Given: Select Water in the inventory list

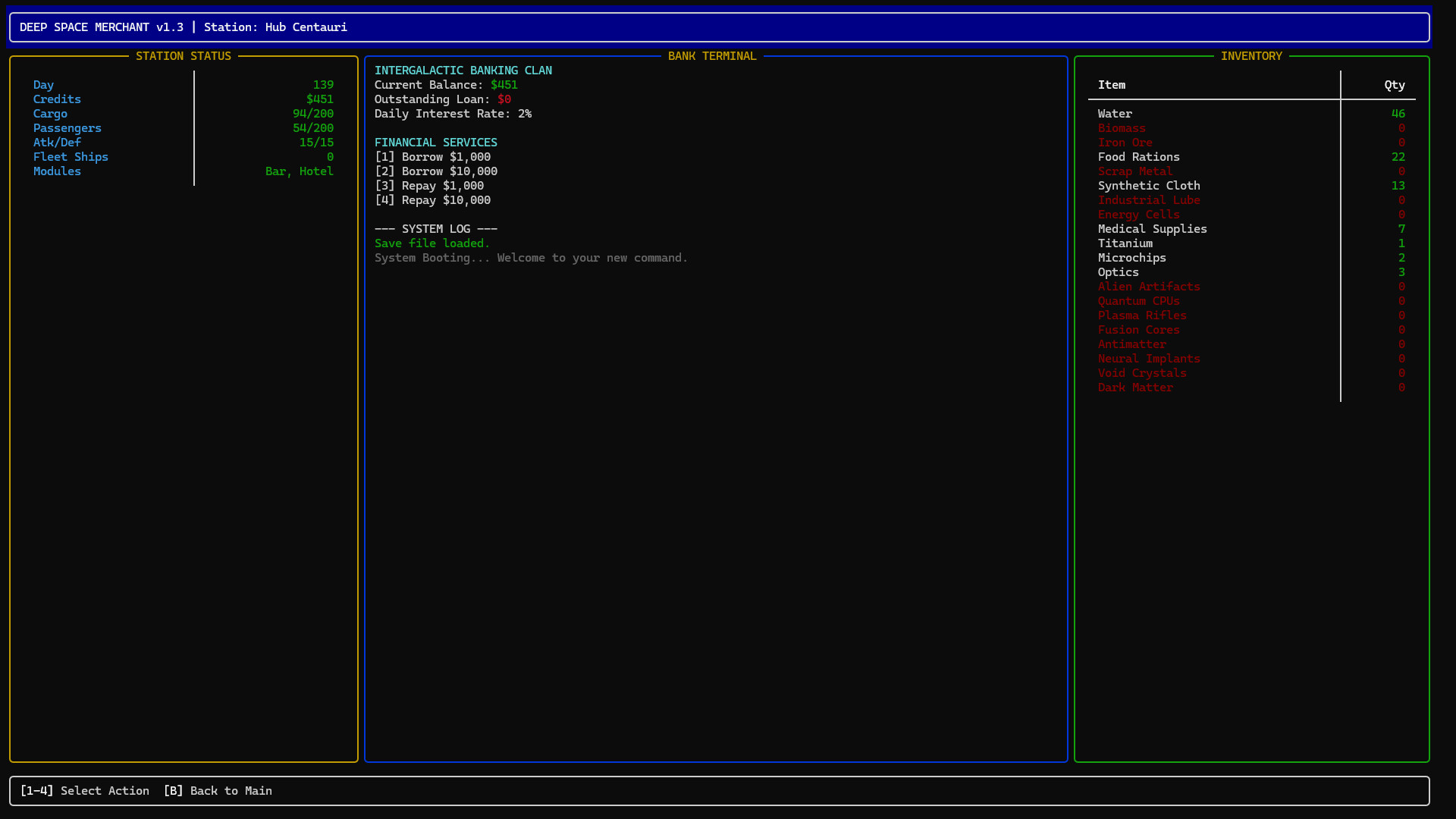Looking at the screenshot, I should tap(1115, 114).
